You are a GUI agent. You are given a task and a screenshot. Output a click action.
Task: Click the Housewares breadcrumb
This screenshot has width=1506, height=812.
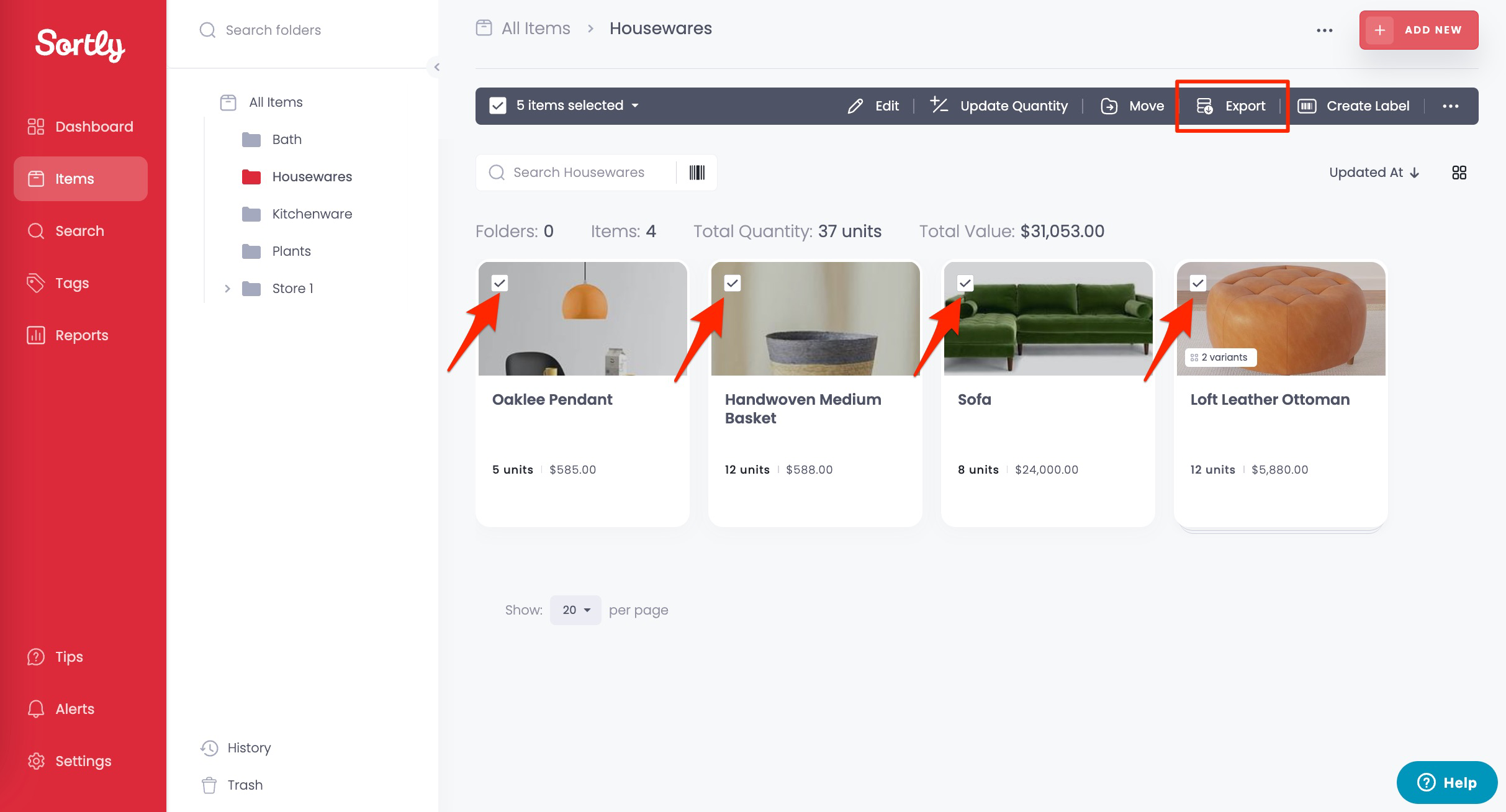click(x=661, y=29)
